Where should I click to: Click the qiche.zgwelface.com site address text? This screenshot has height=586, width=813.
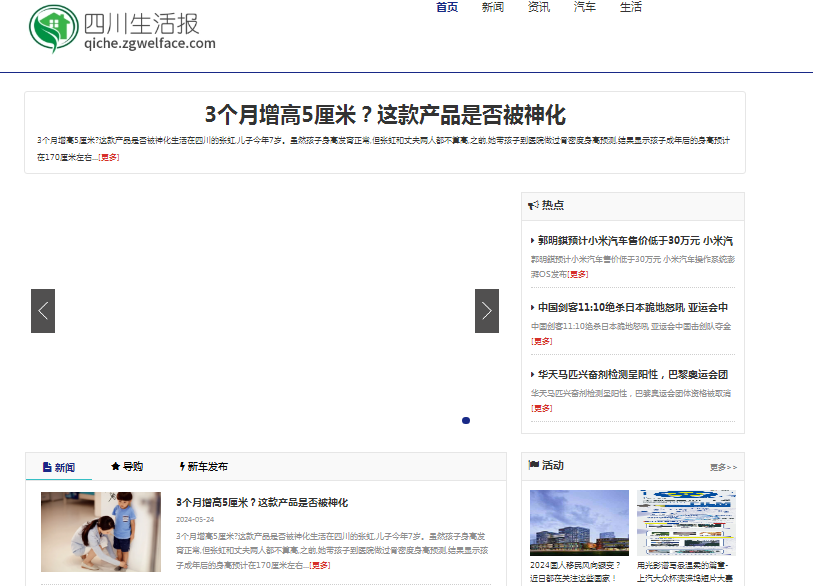[x=150, y=44]
